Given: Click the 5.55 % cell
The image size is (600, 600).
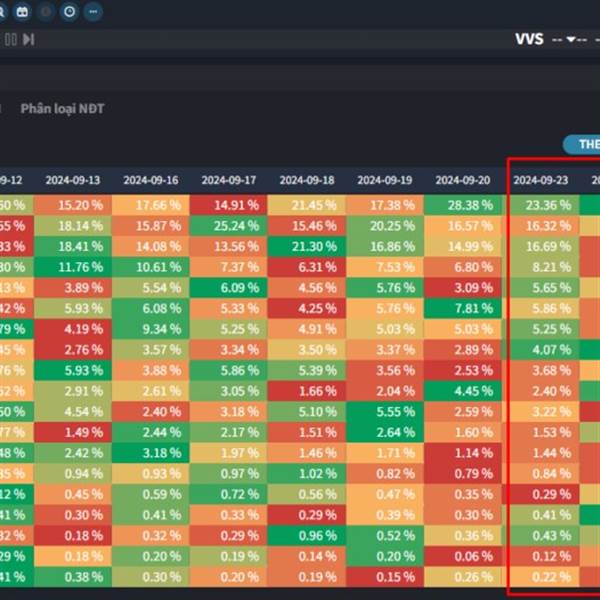Looking at the screenshot, I should coord(385,412).
